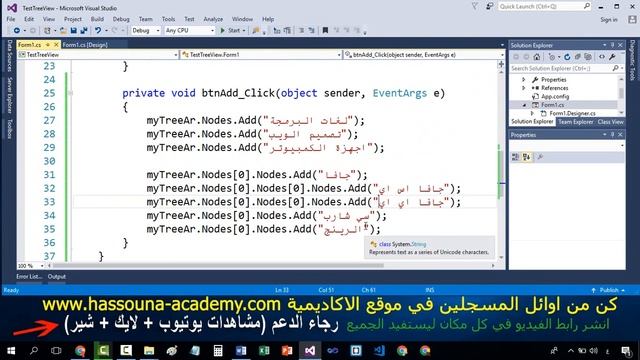Click the Solution Explorer Refresh icon

(567, 57)
